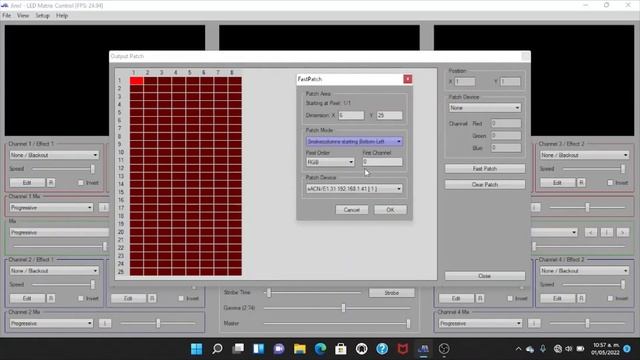640x360 pixels.
Task: Open McAfee red shield icon on taskbar
Action: 403,349
